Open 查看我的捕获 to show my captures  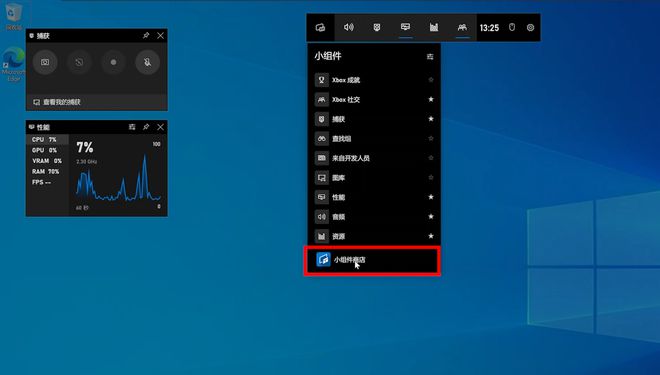[96, 102]
